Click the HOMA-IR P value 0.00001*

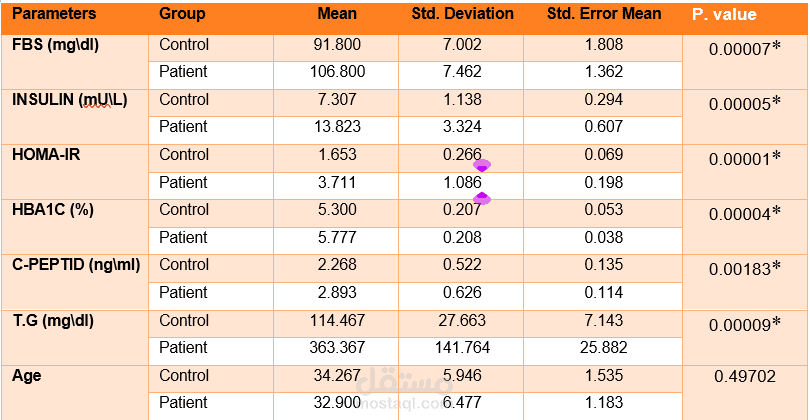tap(745, 159)
